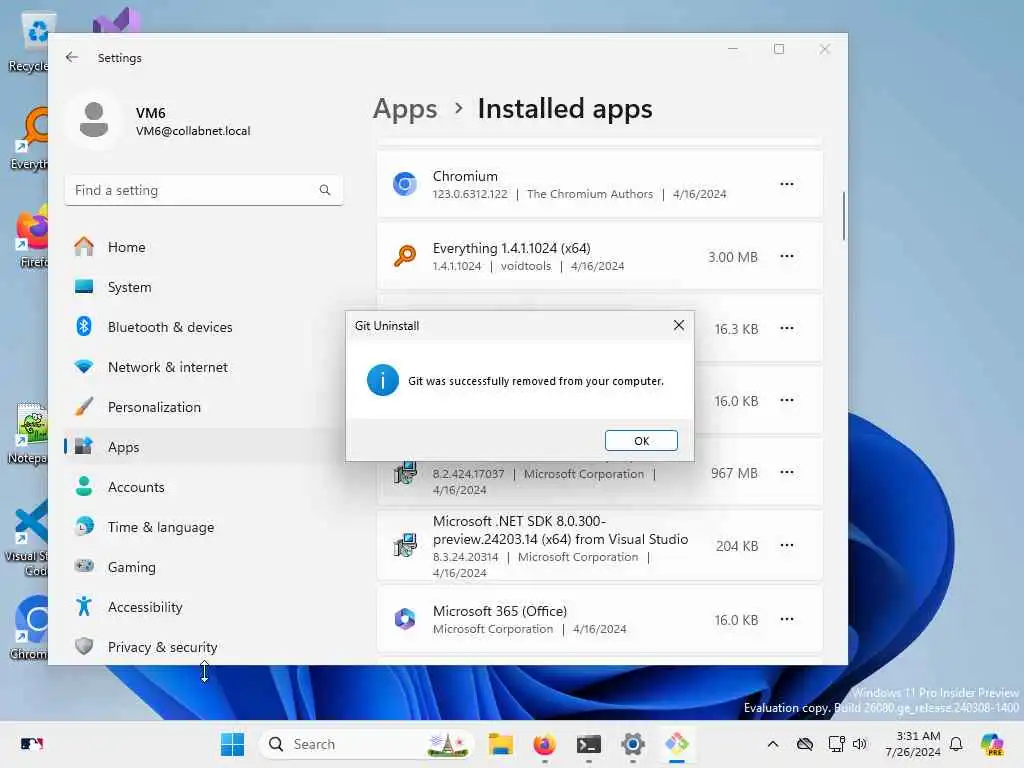Open Home settings page
Screen dimensions: 1024x768
coord(202,247)
